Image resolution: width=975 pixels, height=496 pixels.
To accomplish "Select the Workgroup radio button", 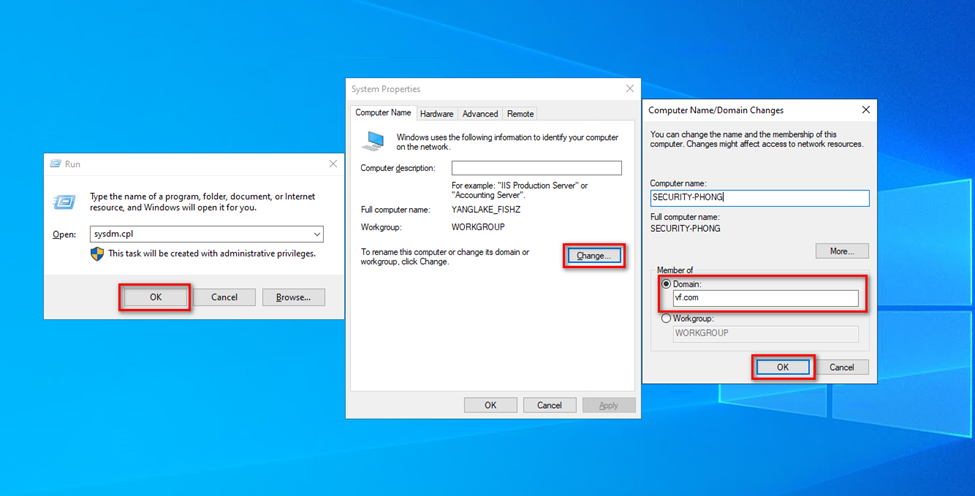I will [x=666, y=318].
